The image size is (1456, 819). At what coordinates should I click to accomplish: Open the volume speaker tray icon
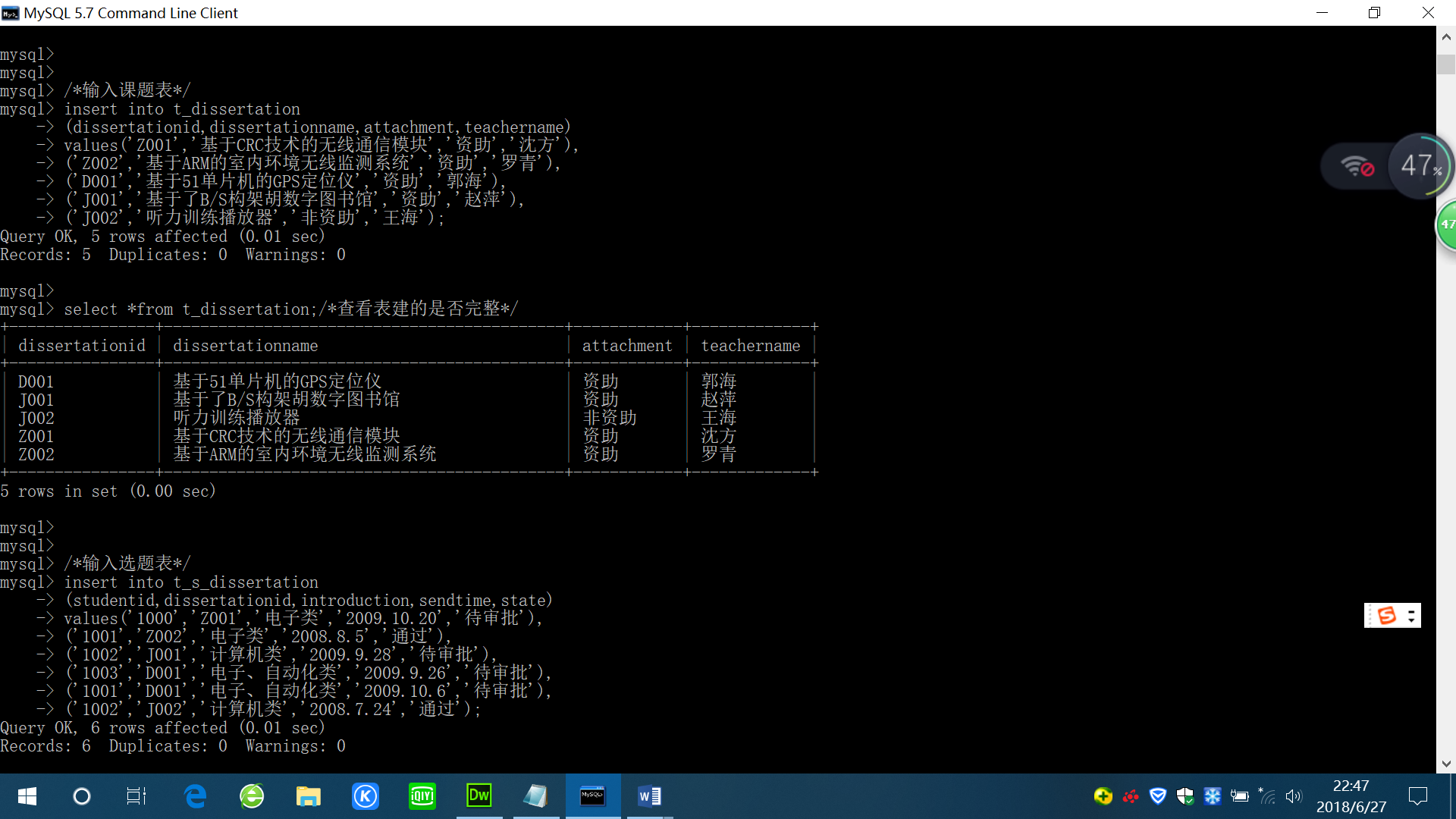click(x=1294, y=796)
